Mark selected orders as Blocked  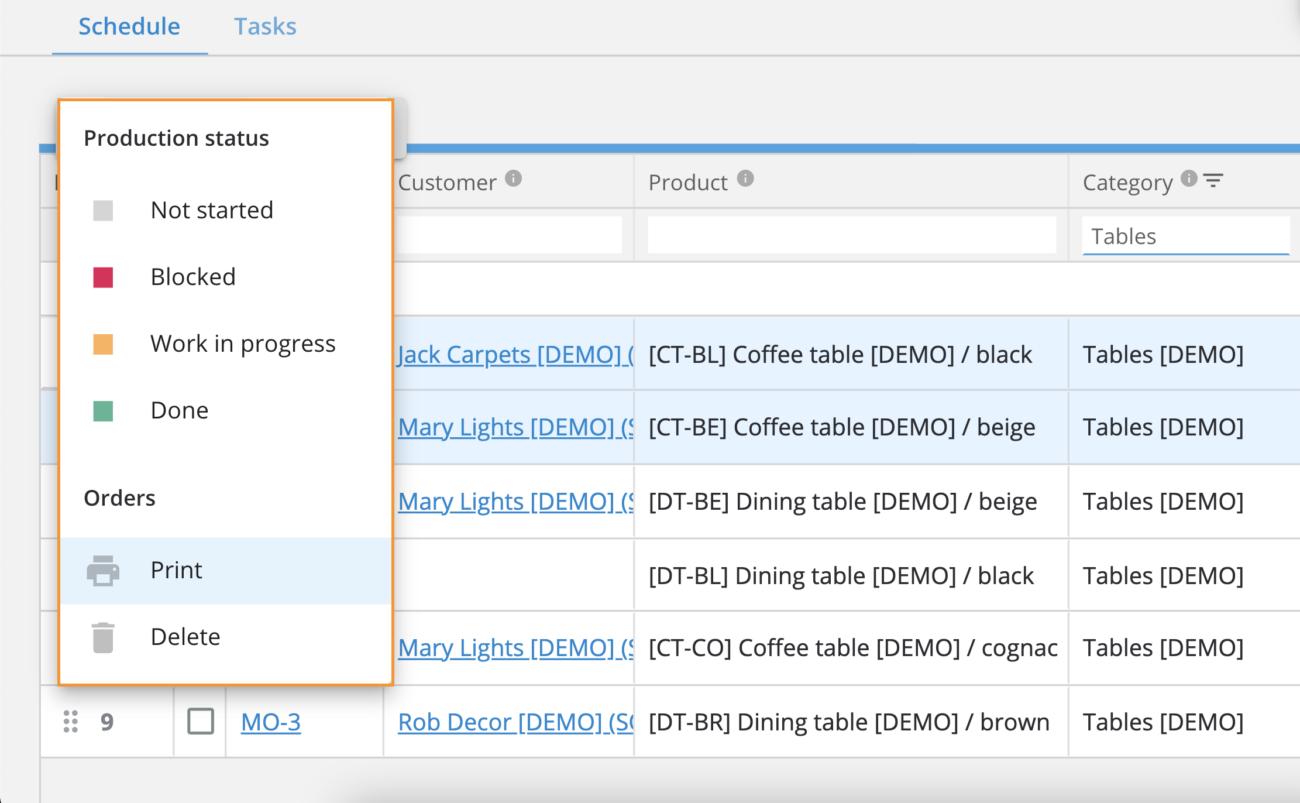tap(192, 277)
